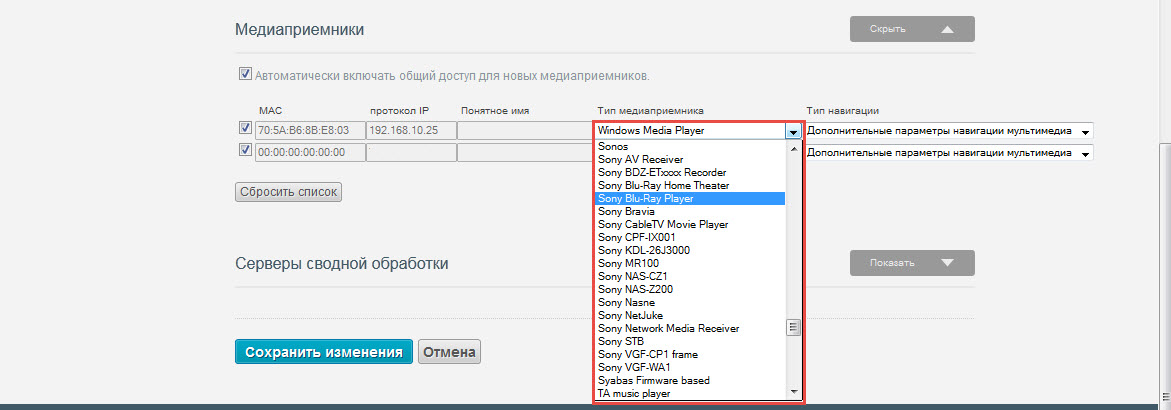Select TA music player option
Image resolution: width=1171 pixels, height=410 pixels.
(690, 393)
